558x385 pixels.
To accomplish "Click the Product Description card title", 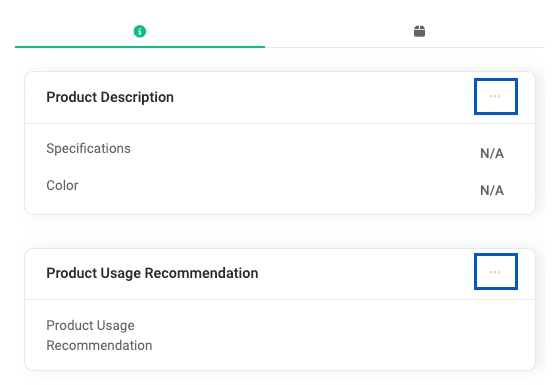I will click(110, 97).
